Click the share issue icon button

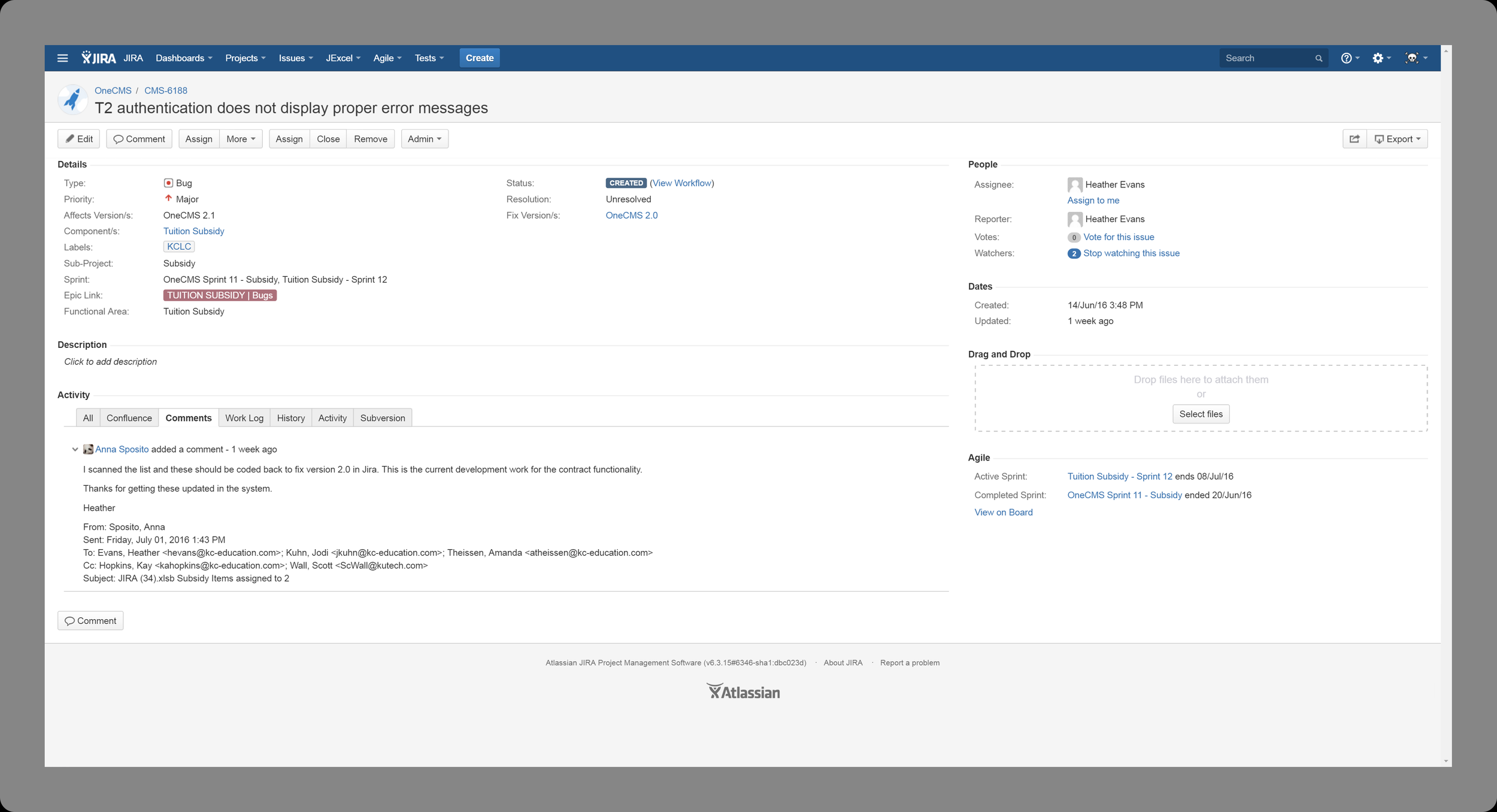[1354, 139]
